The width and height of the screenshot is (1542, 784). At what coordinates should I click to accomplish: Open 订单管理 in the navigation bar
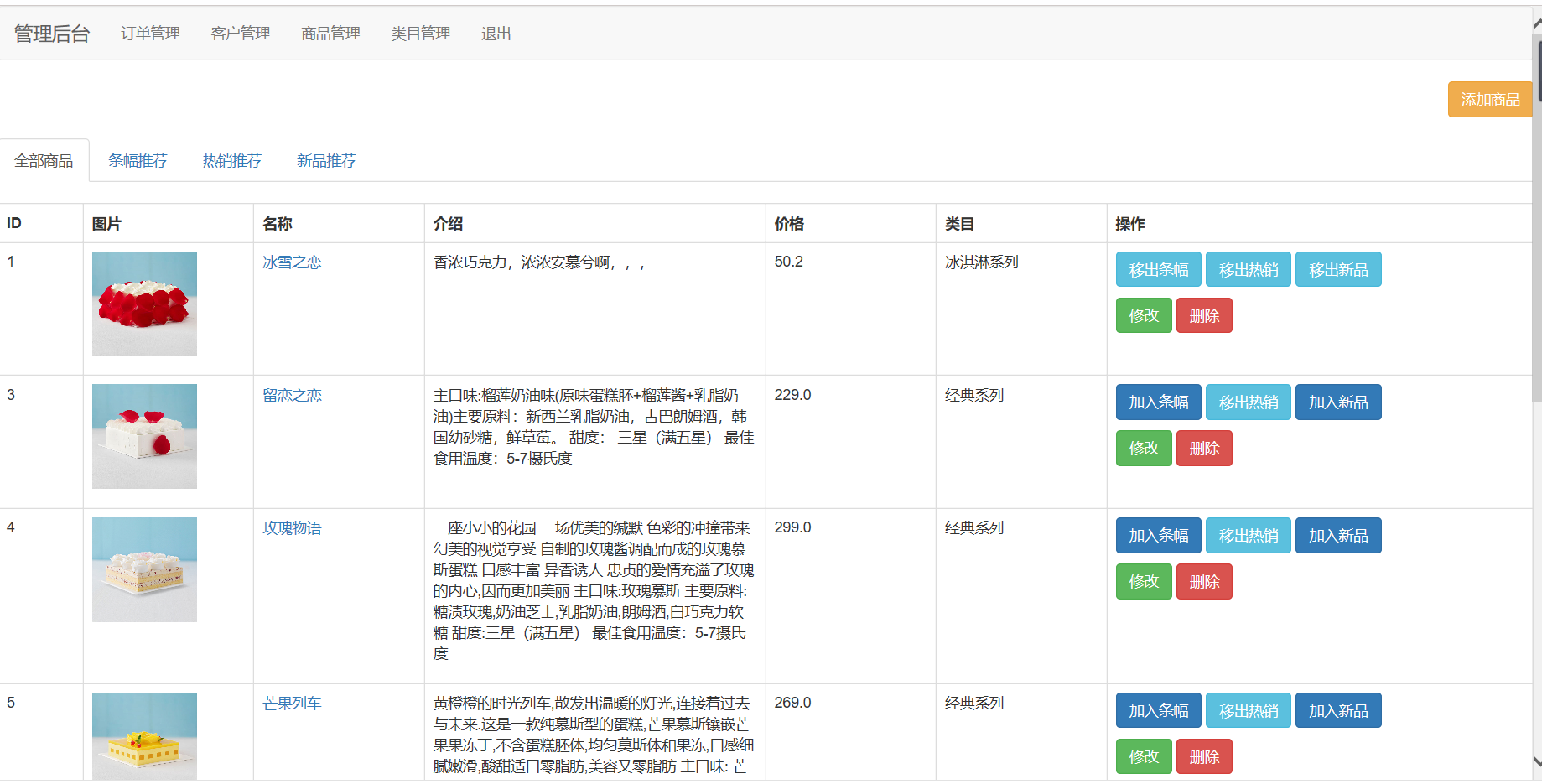(150, 34)
